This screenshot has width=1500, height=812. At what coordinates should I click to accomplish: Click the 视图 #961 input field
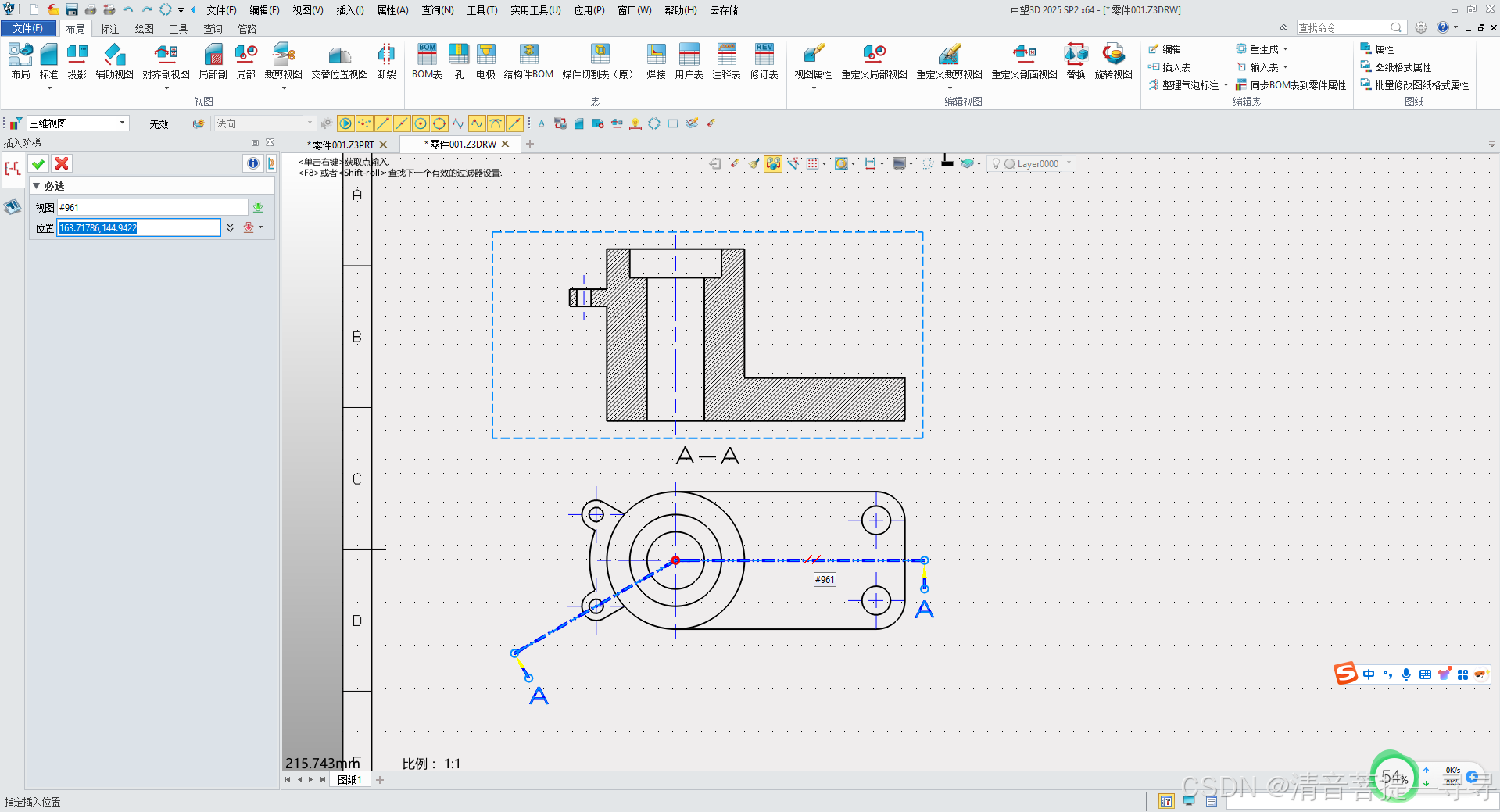152,207
